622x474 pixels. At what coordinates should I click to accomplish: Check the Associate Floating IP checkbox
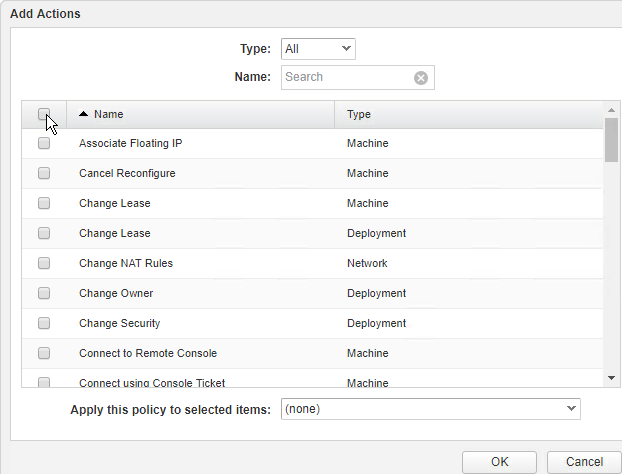44,144
